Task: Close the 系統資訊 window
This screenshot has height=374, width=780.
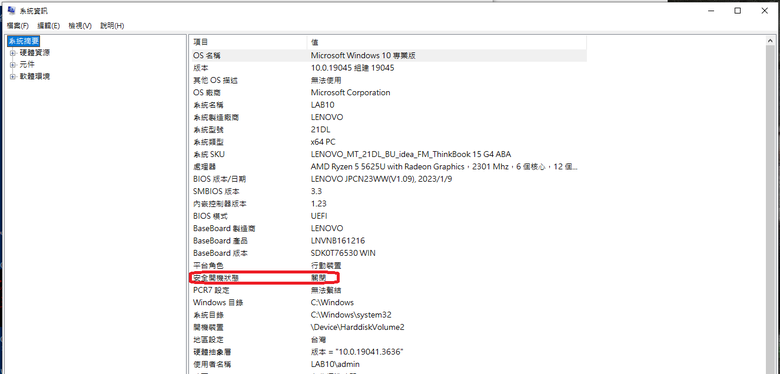Action: point(765,10)
